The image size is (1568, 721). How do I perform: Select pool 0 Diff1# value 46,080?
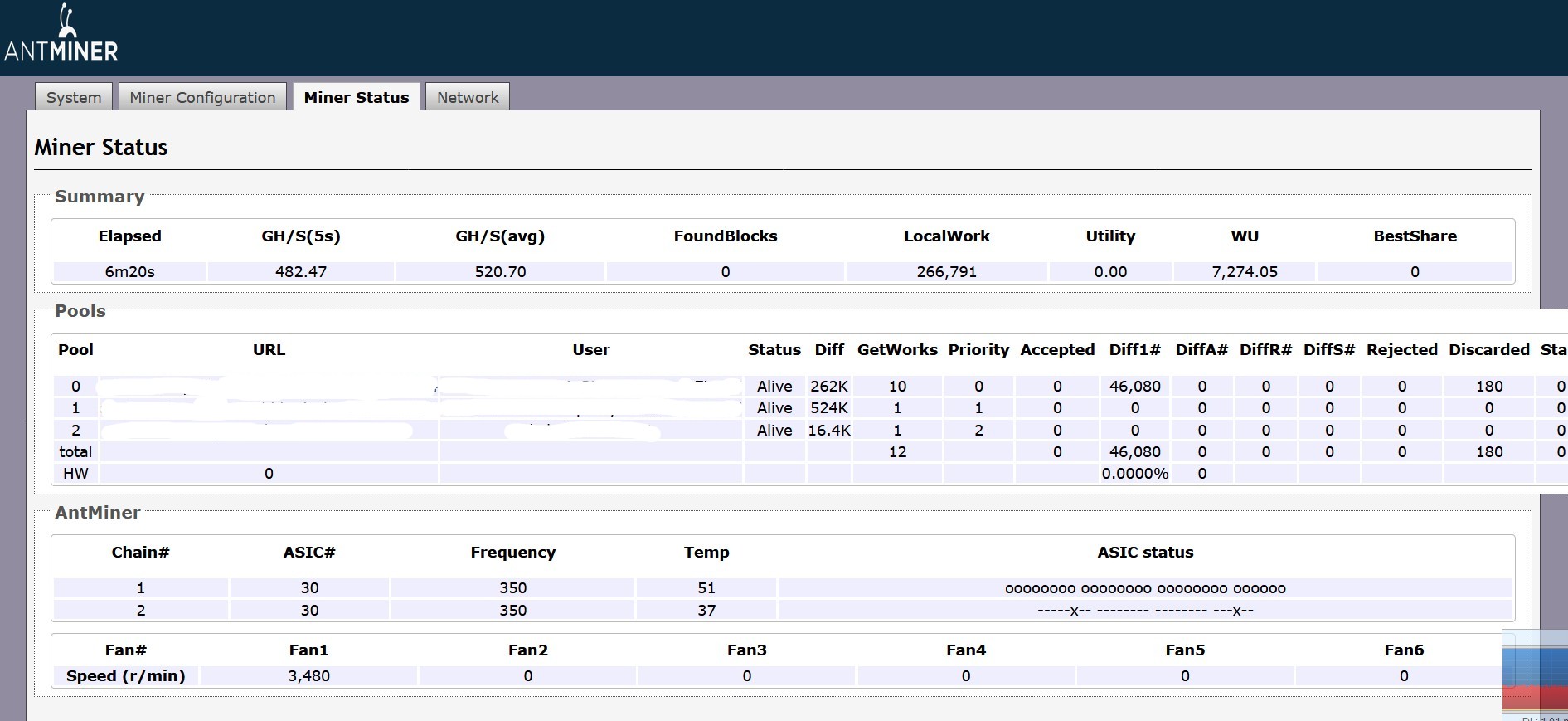click(x=1135, y=387)
